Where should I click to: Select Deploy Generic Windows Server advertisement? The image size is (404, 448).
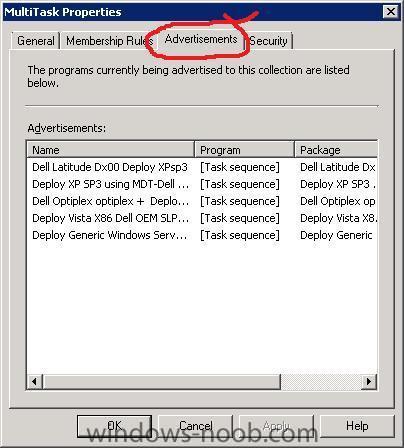pyautogui.click(x=202, y=235)
